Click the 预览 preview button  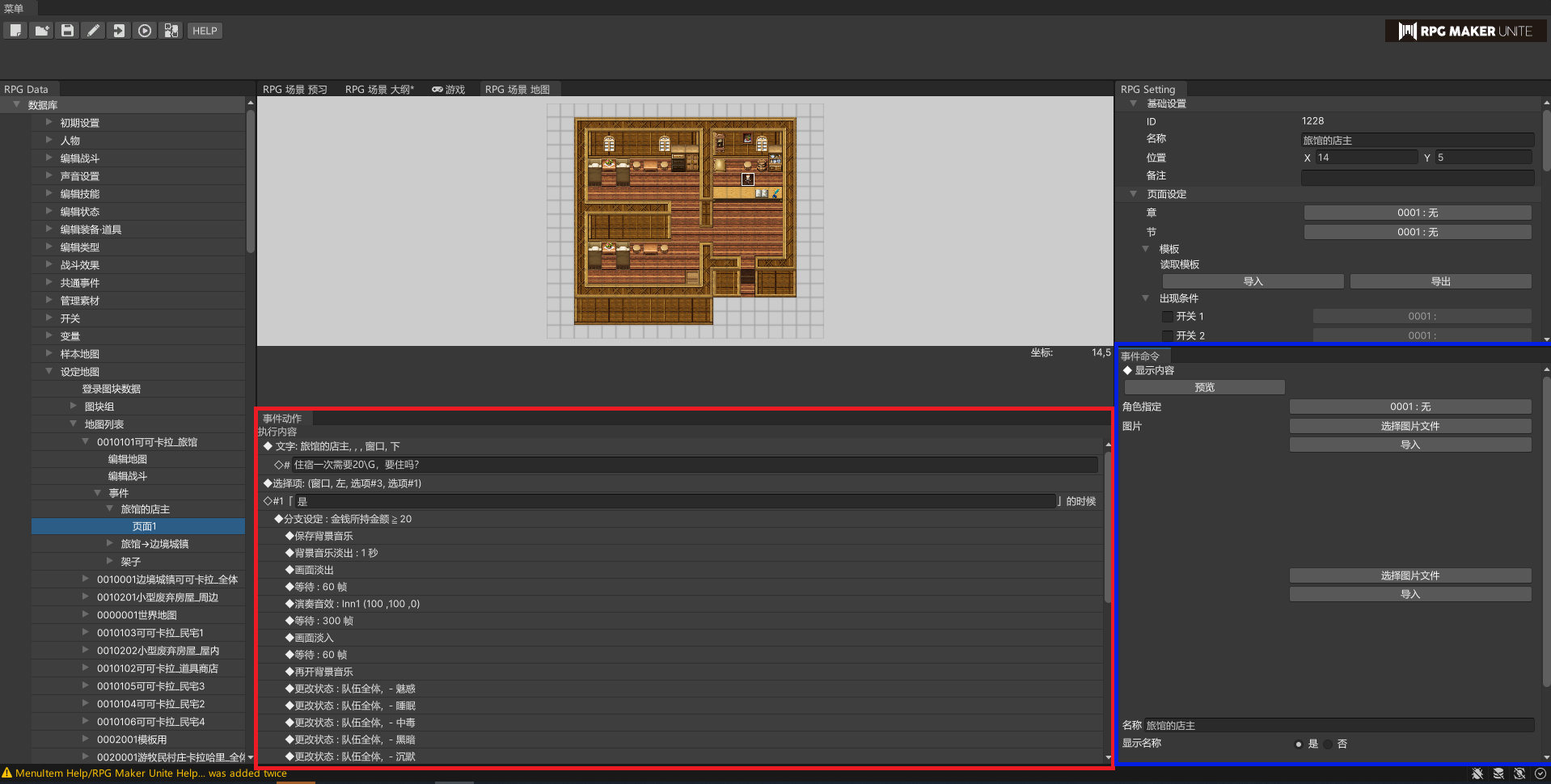pos(1204,387)
